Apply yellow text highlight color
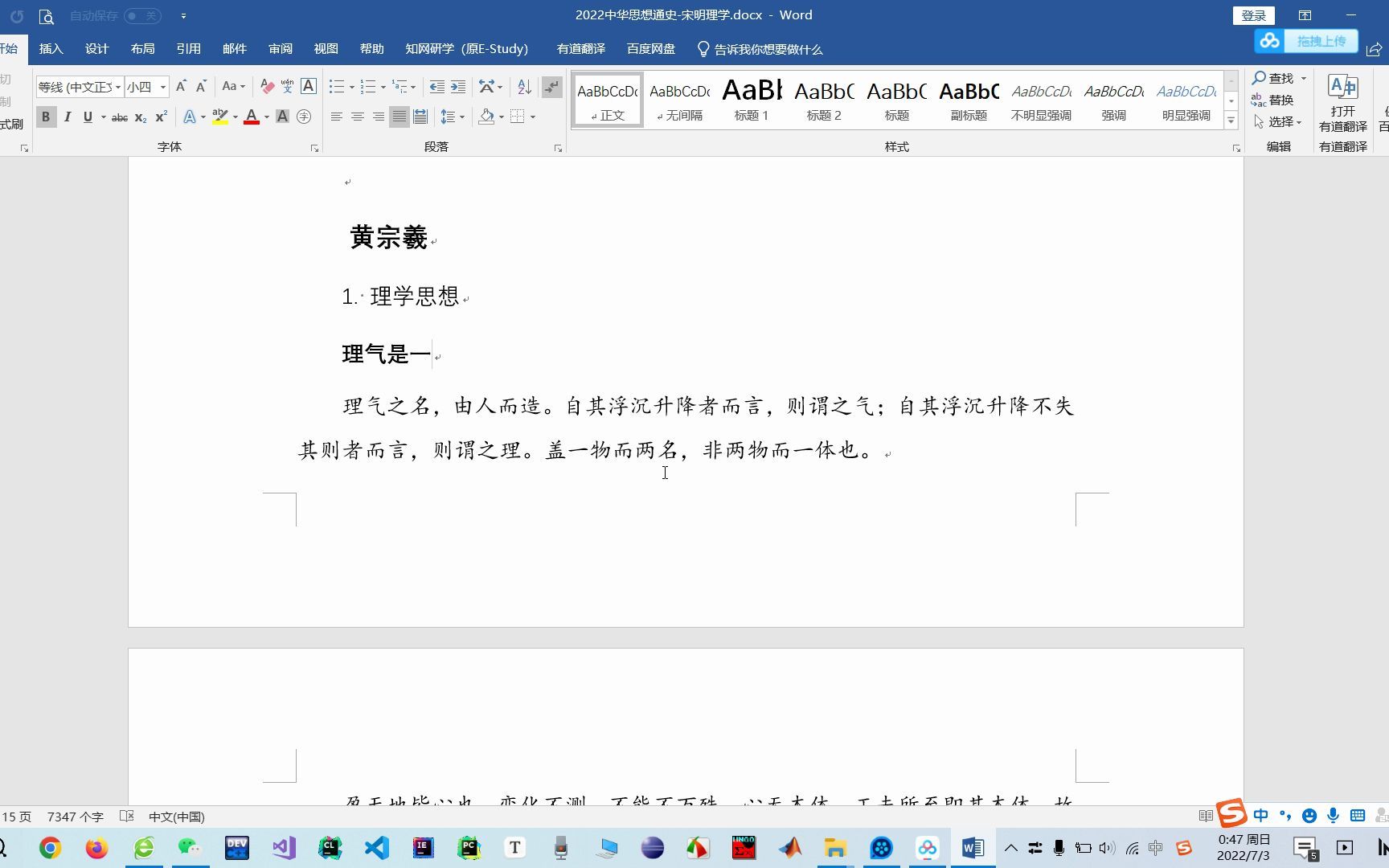This screenshot has width=1389, height=868. click(x=219, y=117)
